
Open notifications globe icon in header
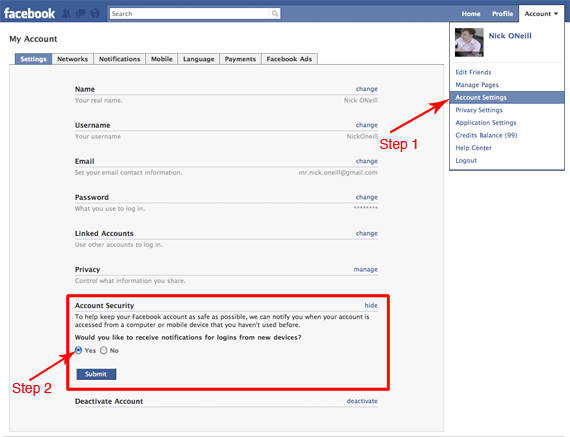(x=95, y=13)
